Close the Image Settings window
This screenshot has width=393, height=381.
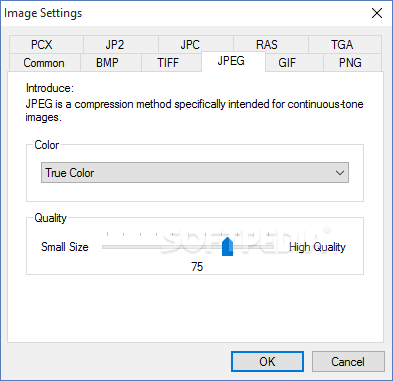(x=377, y=13)
